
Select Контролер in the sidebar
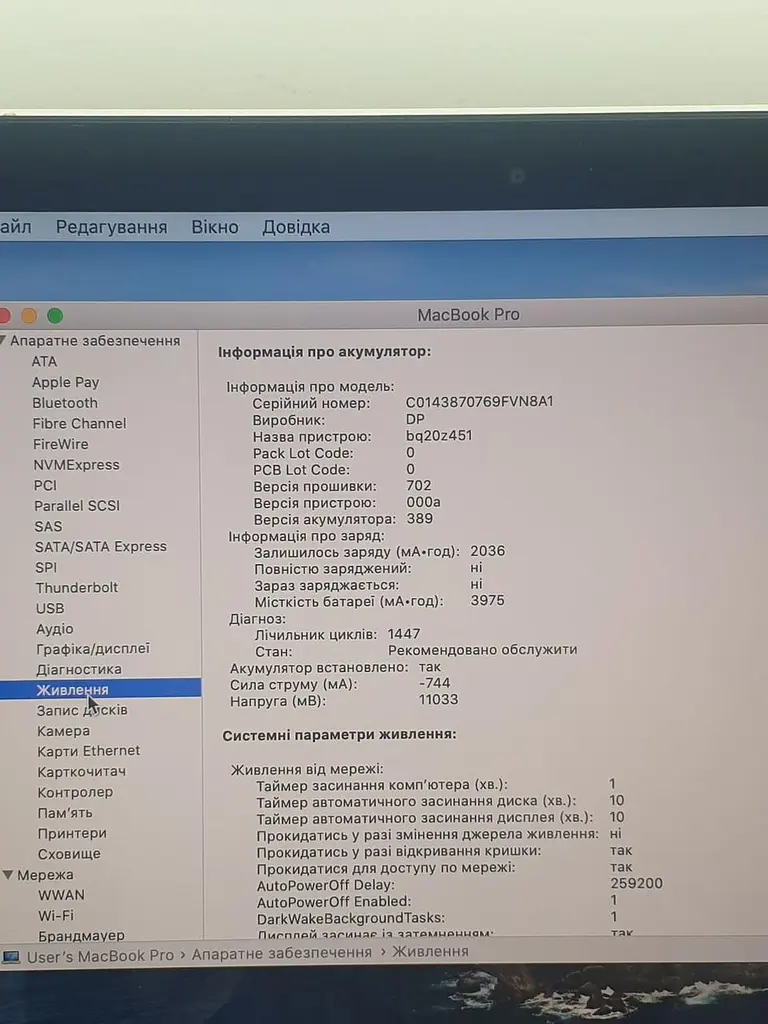(75, 792)
